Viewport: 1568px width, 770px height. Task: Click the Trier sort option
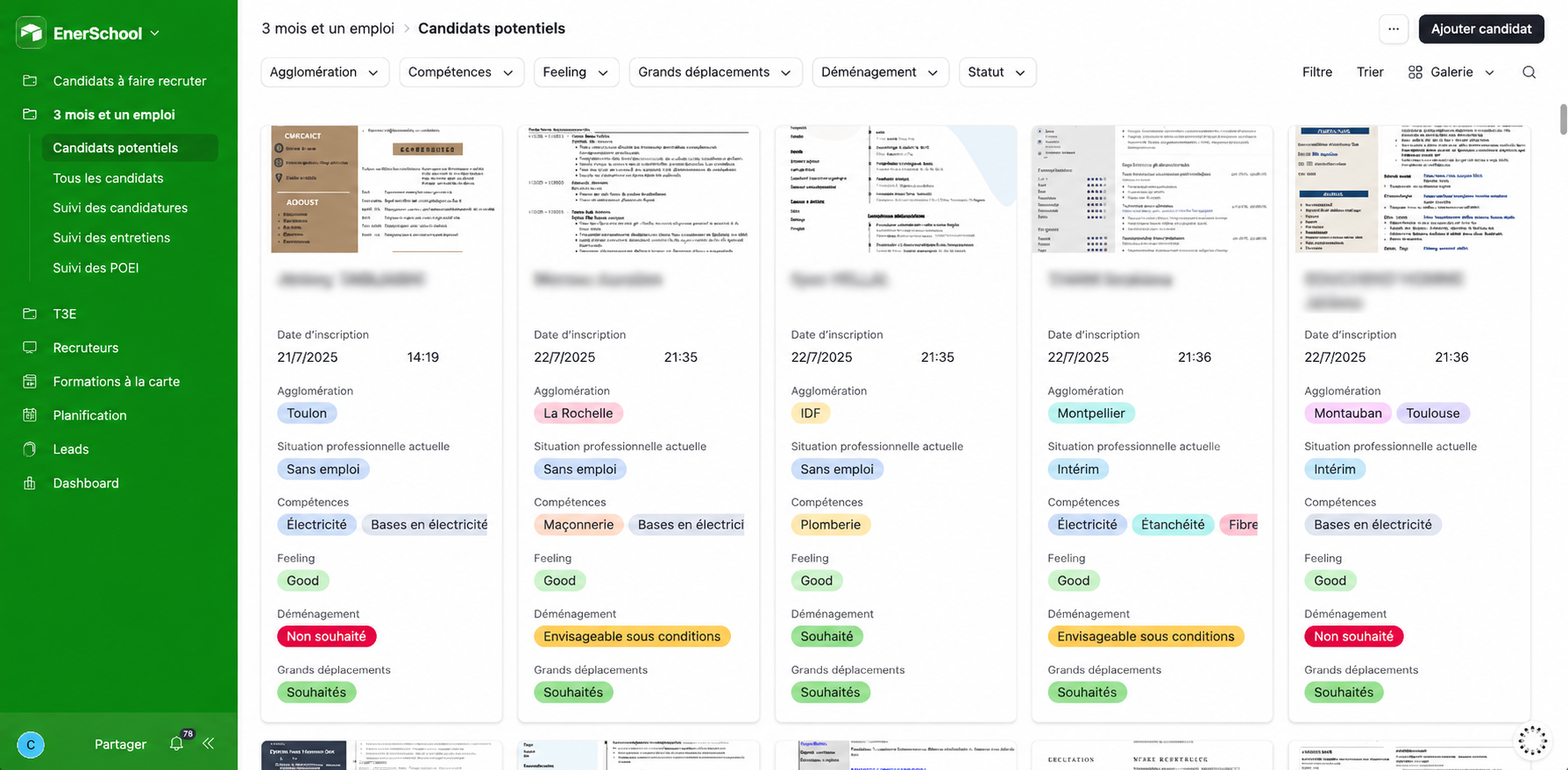click(x=1370, y=72)
